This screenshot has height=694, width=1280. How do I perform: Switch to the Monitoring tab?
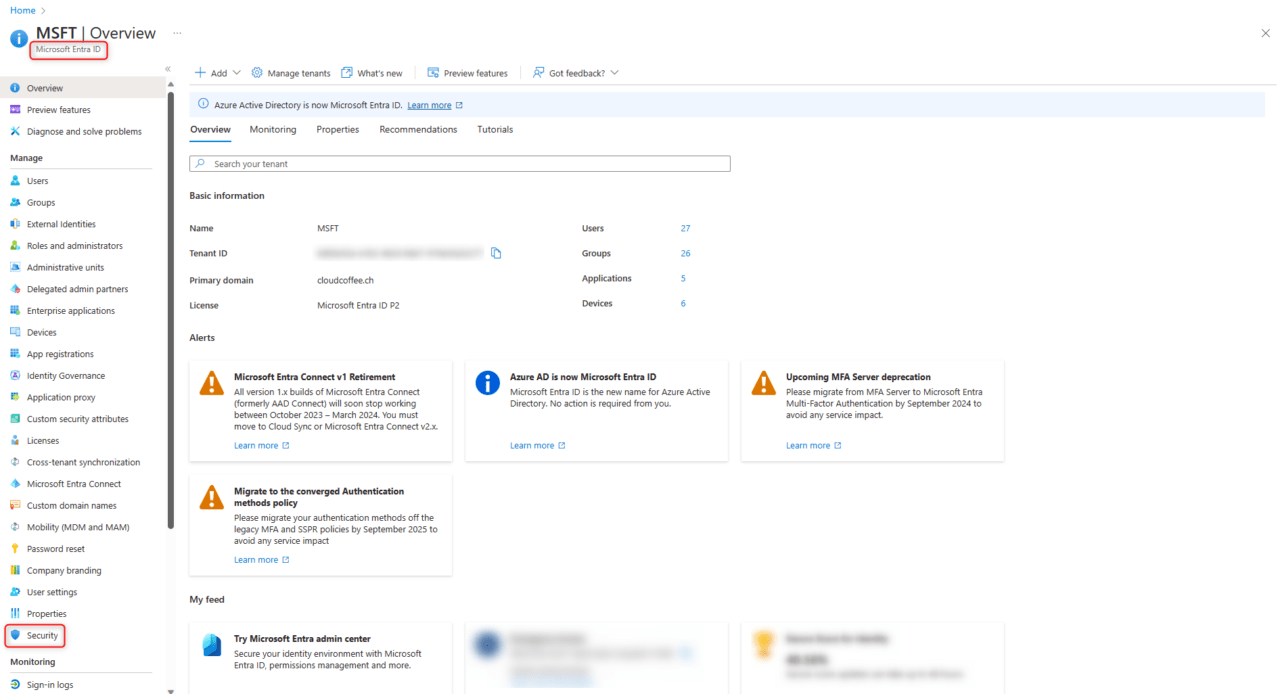click(273, 130)
